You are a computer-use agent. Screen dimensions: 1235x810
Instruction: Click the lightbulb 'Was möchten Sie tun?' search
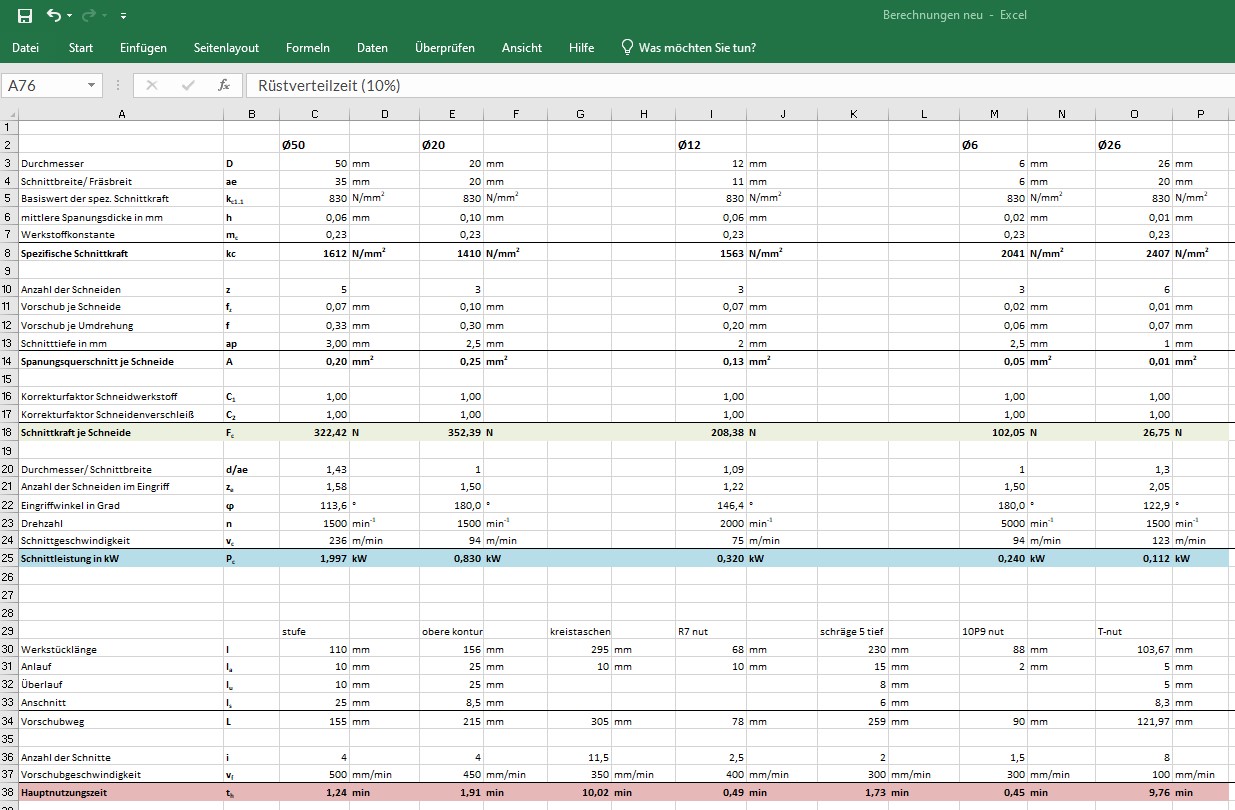(688, 47)
